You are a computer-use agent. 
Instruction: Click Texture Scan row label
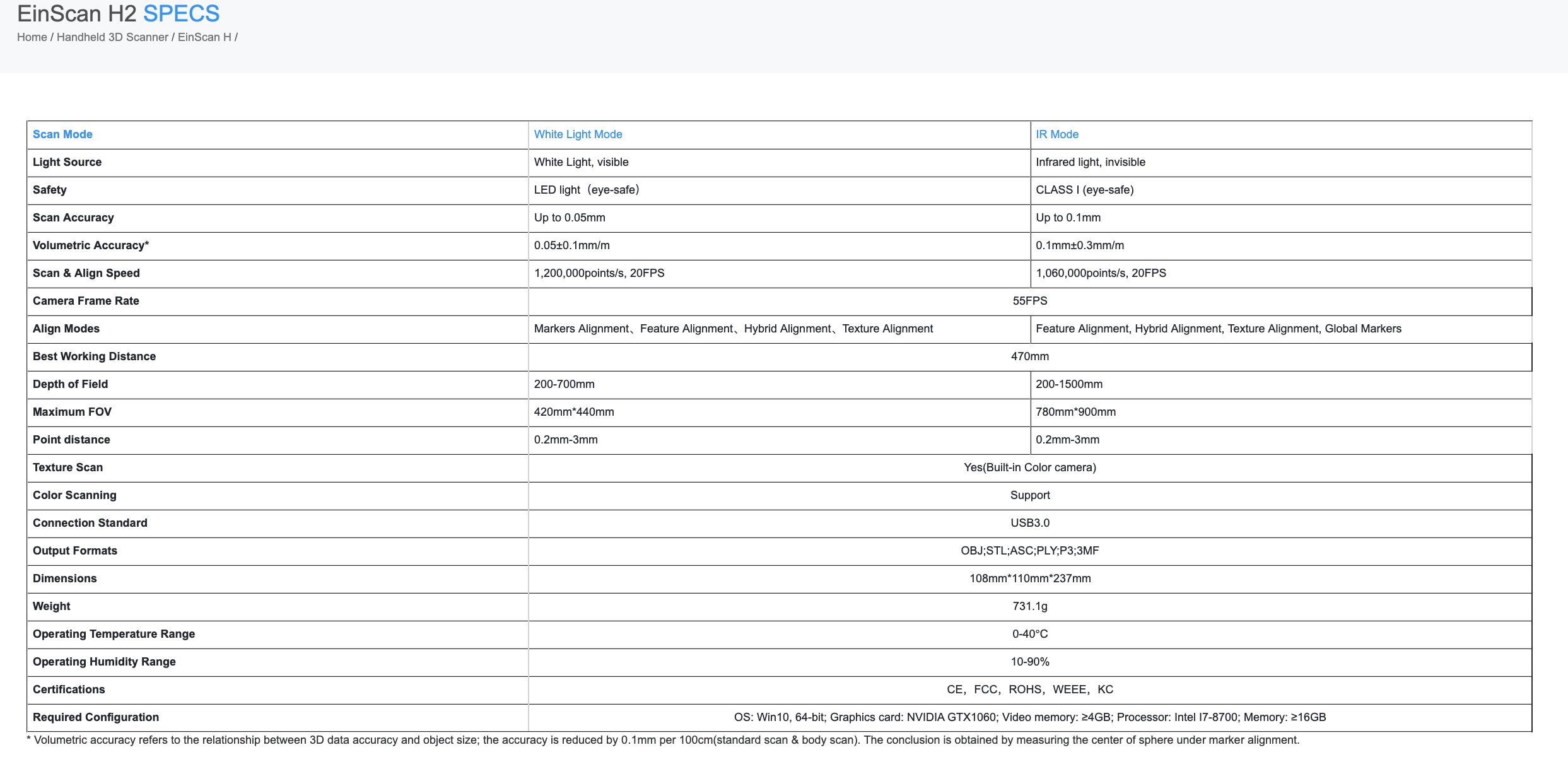67,467
